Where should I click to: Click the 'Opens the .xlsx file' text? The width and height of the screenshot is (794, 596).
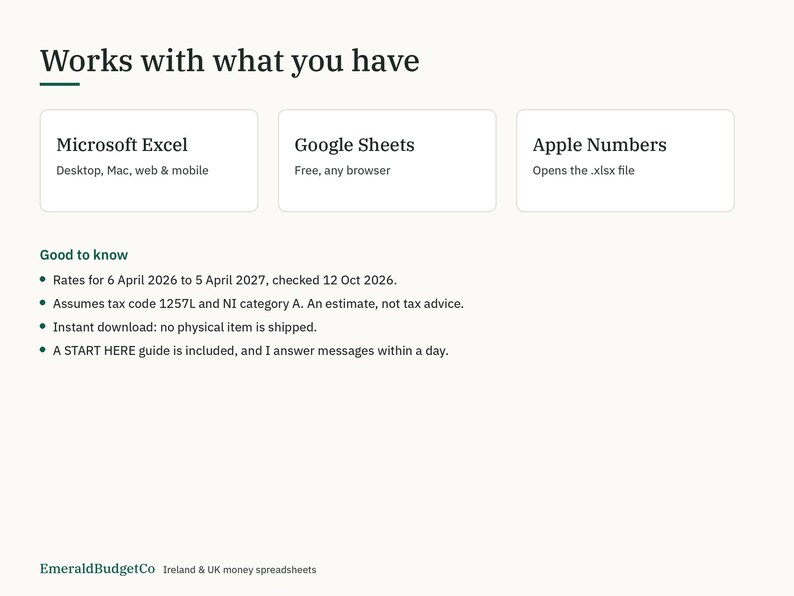point(583,171)
